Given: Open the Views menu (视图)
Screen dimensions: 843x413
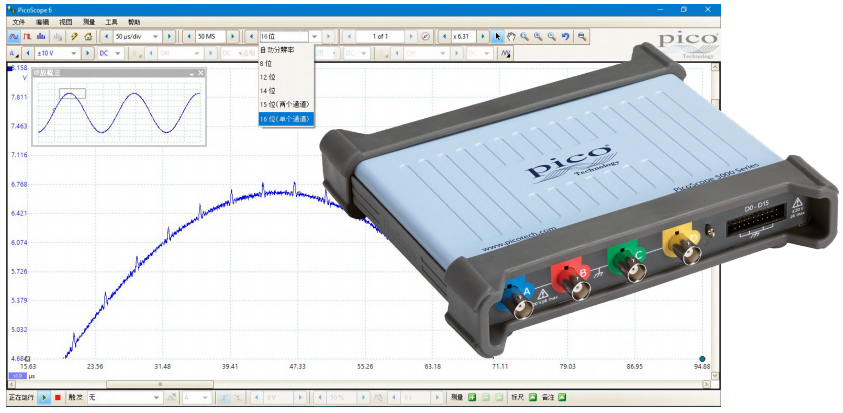Looking at the screenshot, I should point(65,22).
